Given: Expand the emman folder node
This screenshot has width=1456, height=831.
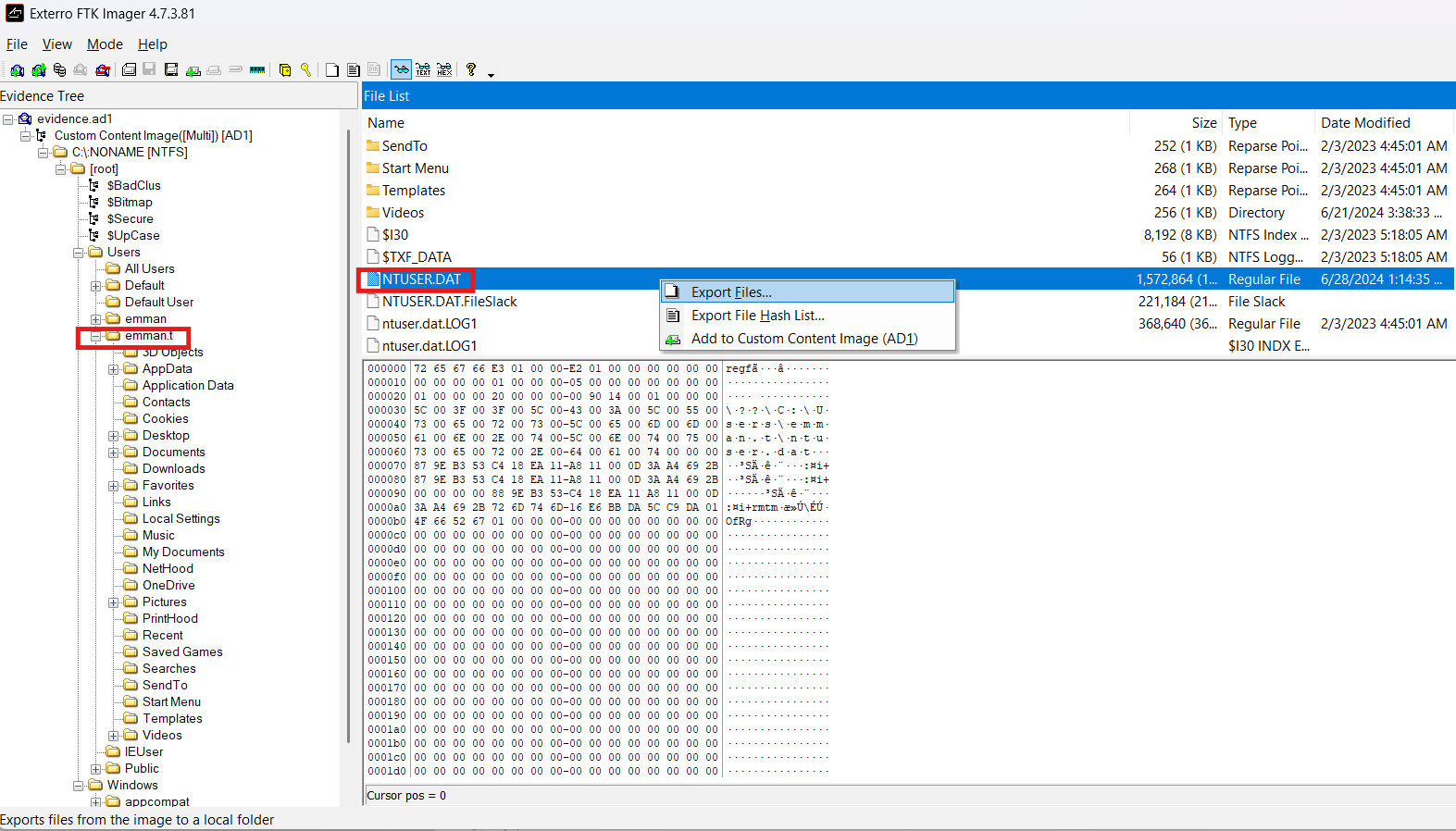Looking at the screenshot, I should [x=95, y=319].
